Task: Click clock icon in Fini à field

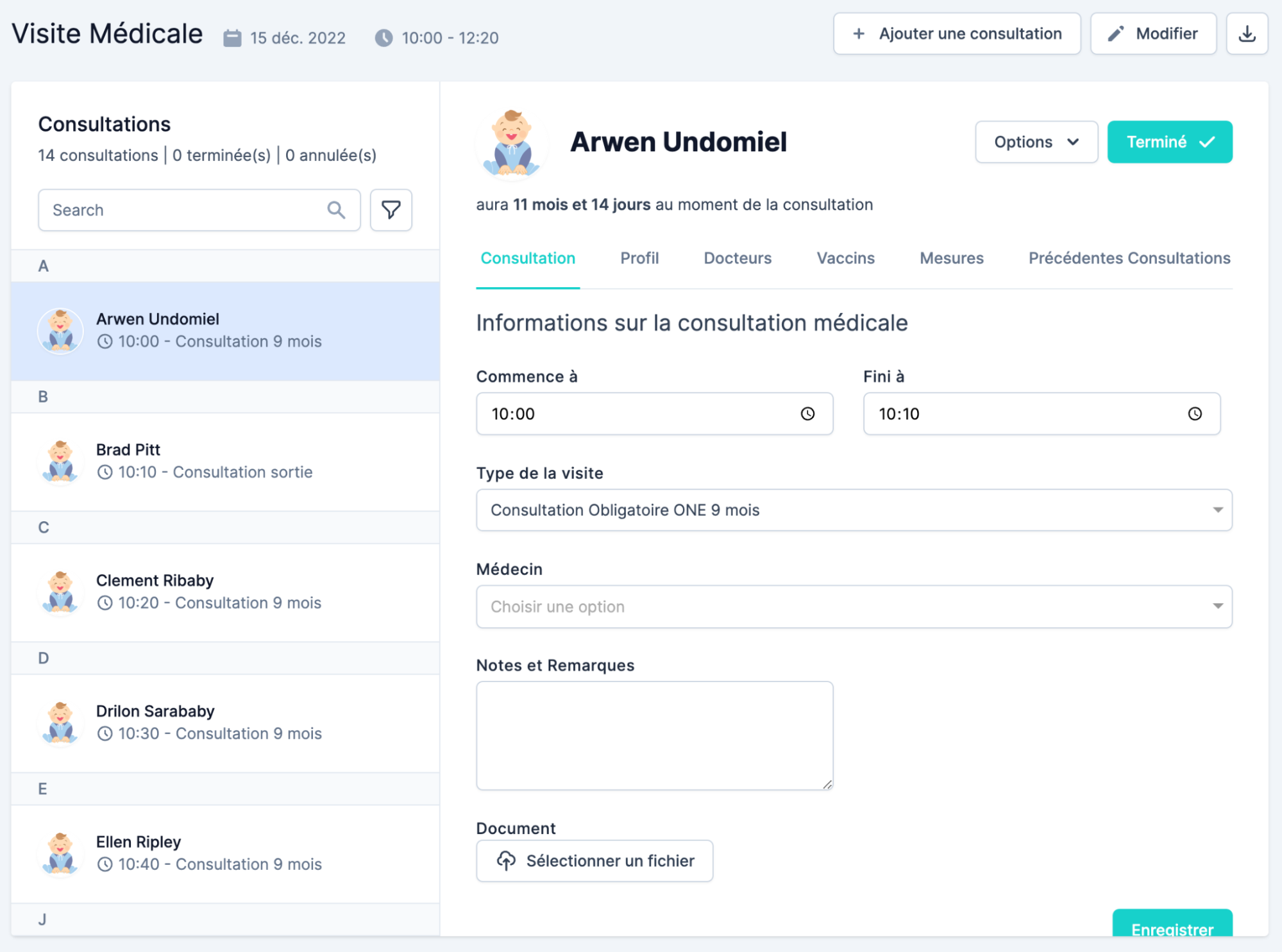Action: [1194, 413]
